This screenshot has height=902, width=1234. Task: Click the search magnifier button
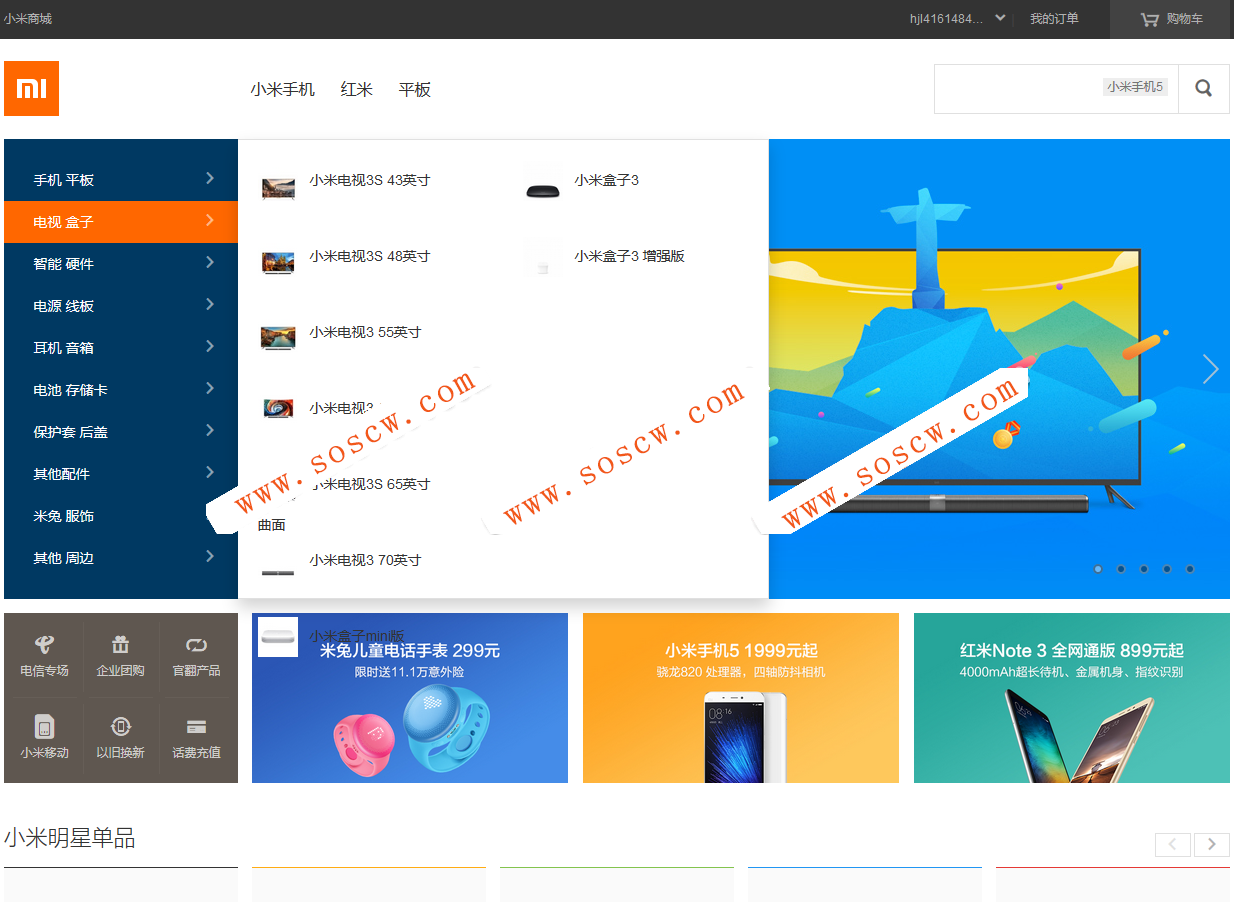1203,88
